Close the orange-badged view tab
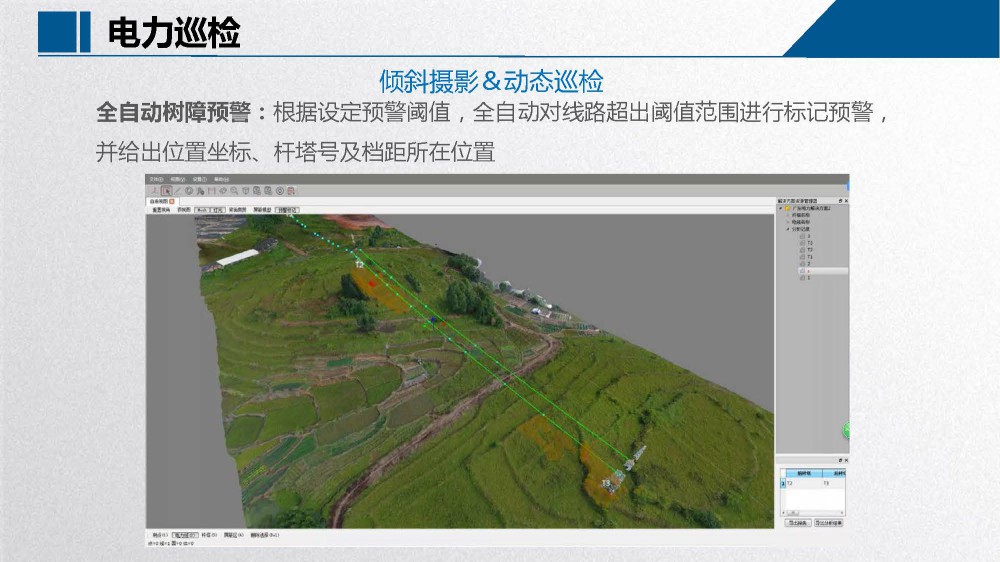The image size is (1000, 562). pos(172,201)
